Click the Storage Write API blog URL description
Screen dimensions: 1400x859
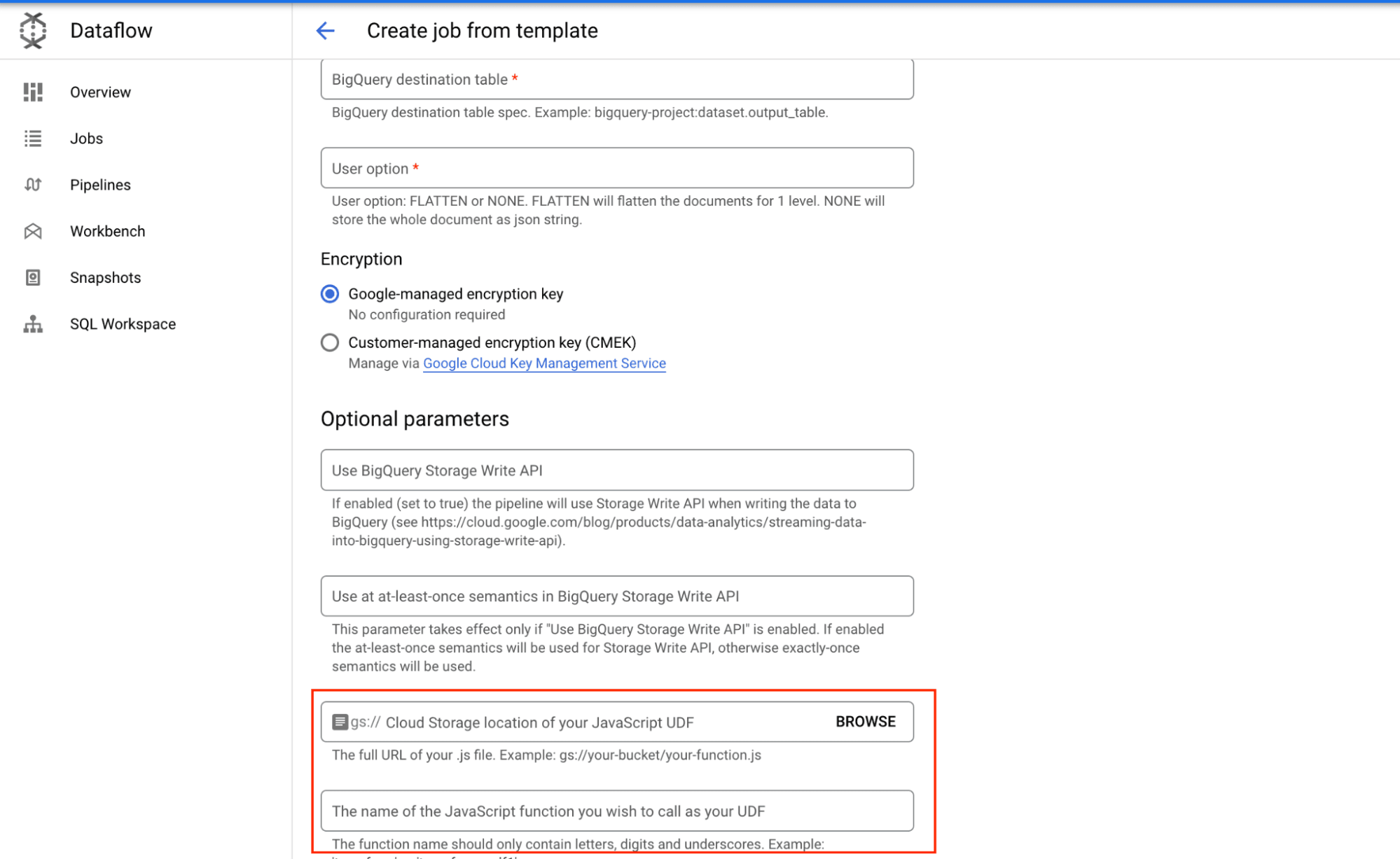tap(599, 522)
